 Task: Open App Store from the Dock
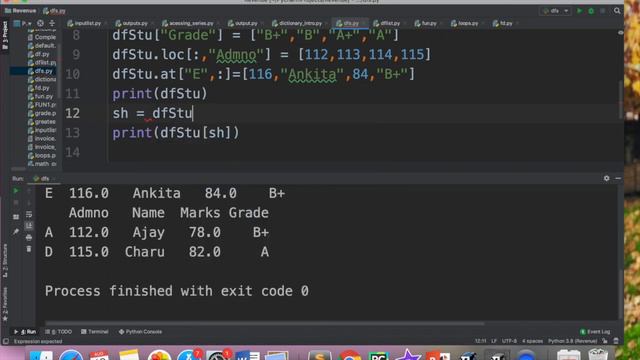pyautogui.click(x=188, y=355)
